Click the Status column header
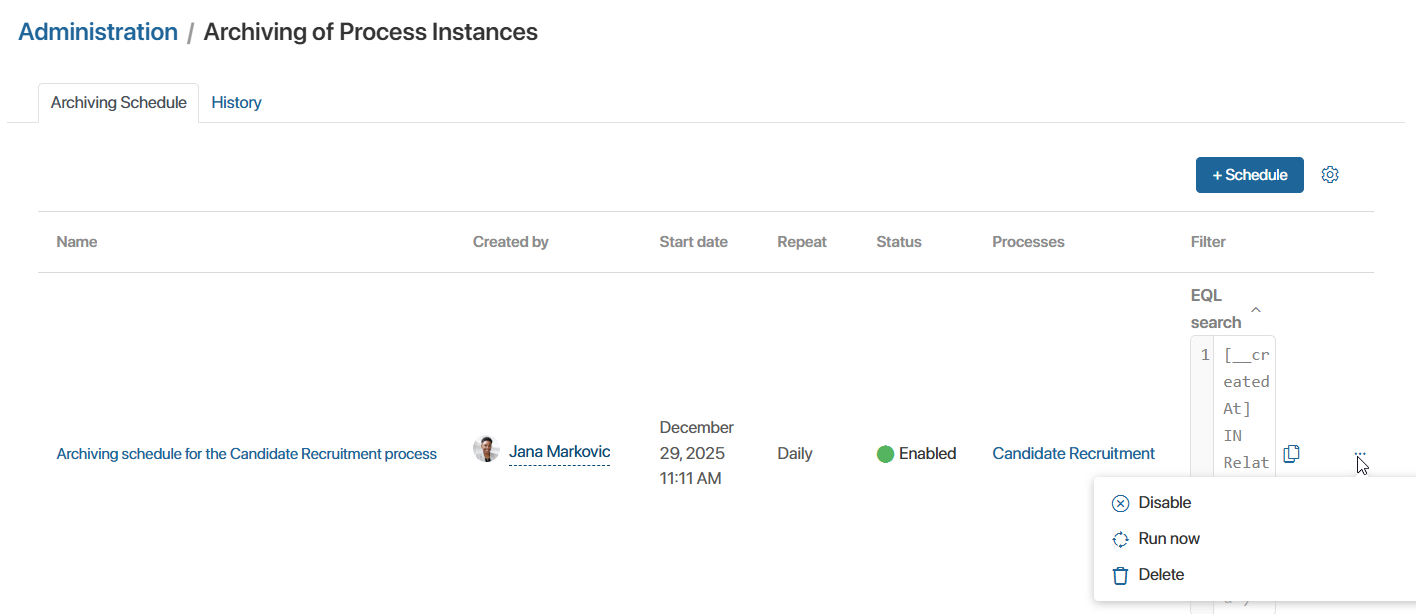Viewport: 1416px width, 614px height. [898, 242]
